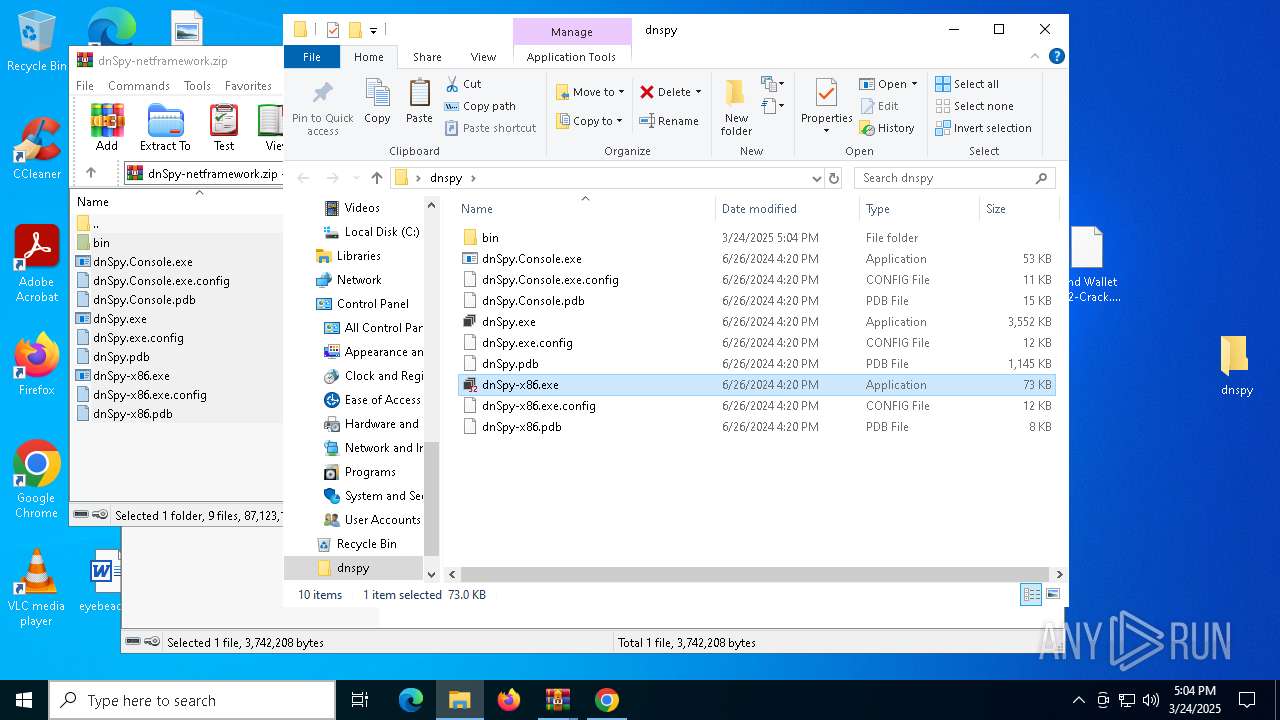Expand the Delete dropdown arrow
The height and width of the screenshot is (720, 1280).
(698, 92)
